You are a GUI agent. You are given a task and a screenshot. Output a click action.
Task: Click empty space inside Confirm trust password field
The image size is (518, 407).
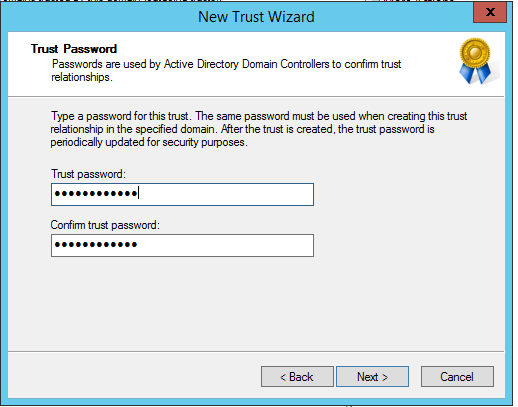click(227, 245)
